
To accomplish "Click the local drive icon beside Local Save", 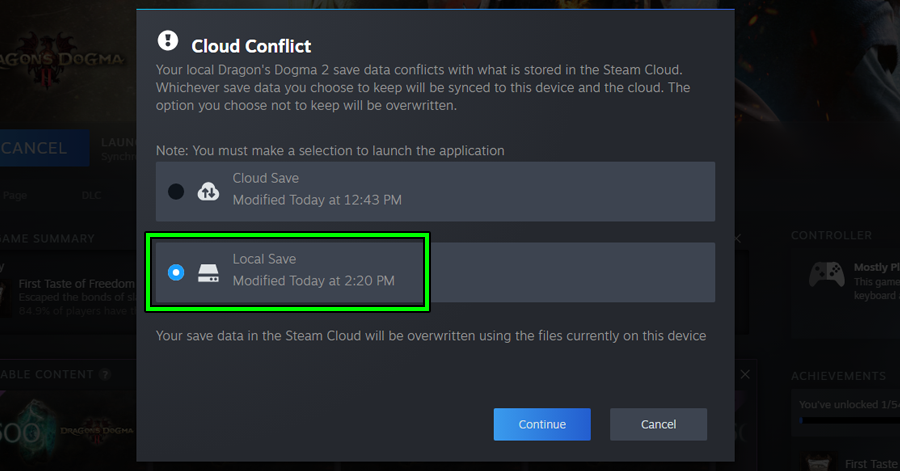I will pyautogui.click(x=208, y=272).
